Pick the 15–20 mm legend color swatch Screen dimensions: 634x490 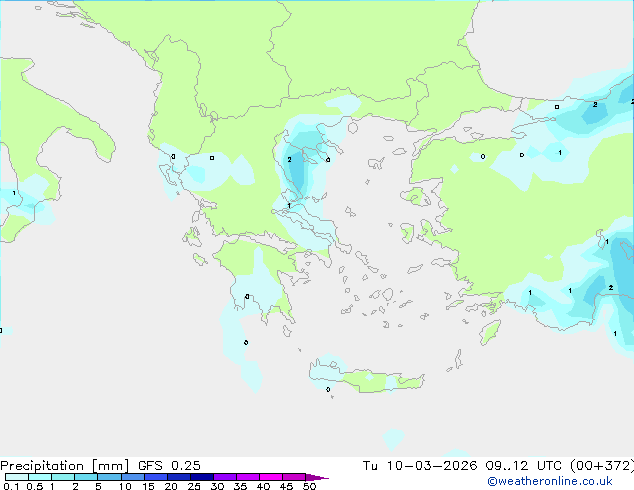click(x=155, y=477)
